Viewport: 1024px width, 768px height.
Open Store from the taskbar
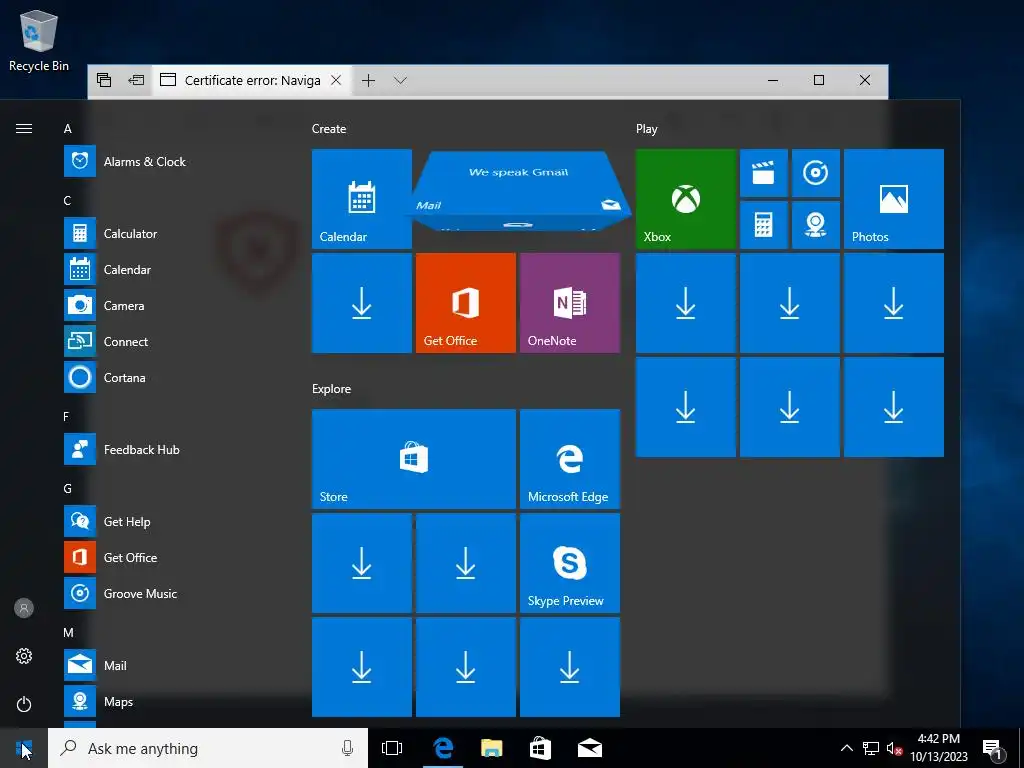click(x=540, y=748)
